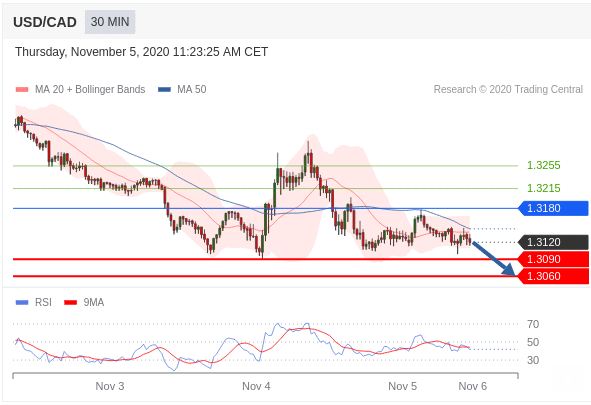Select the Nov 6 date on axis
Image resolution: width=591 pixels, height=405 pixels.
click(x=473, y=386)
